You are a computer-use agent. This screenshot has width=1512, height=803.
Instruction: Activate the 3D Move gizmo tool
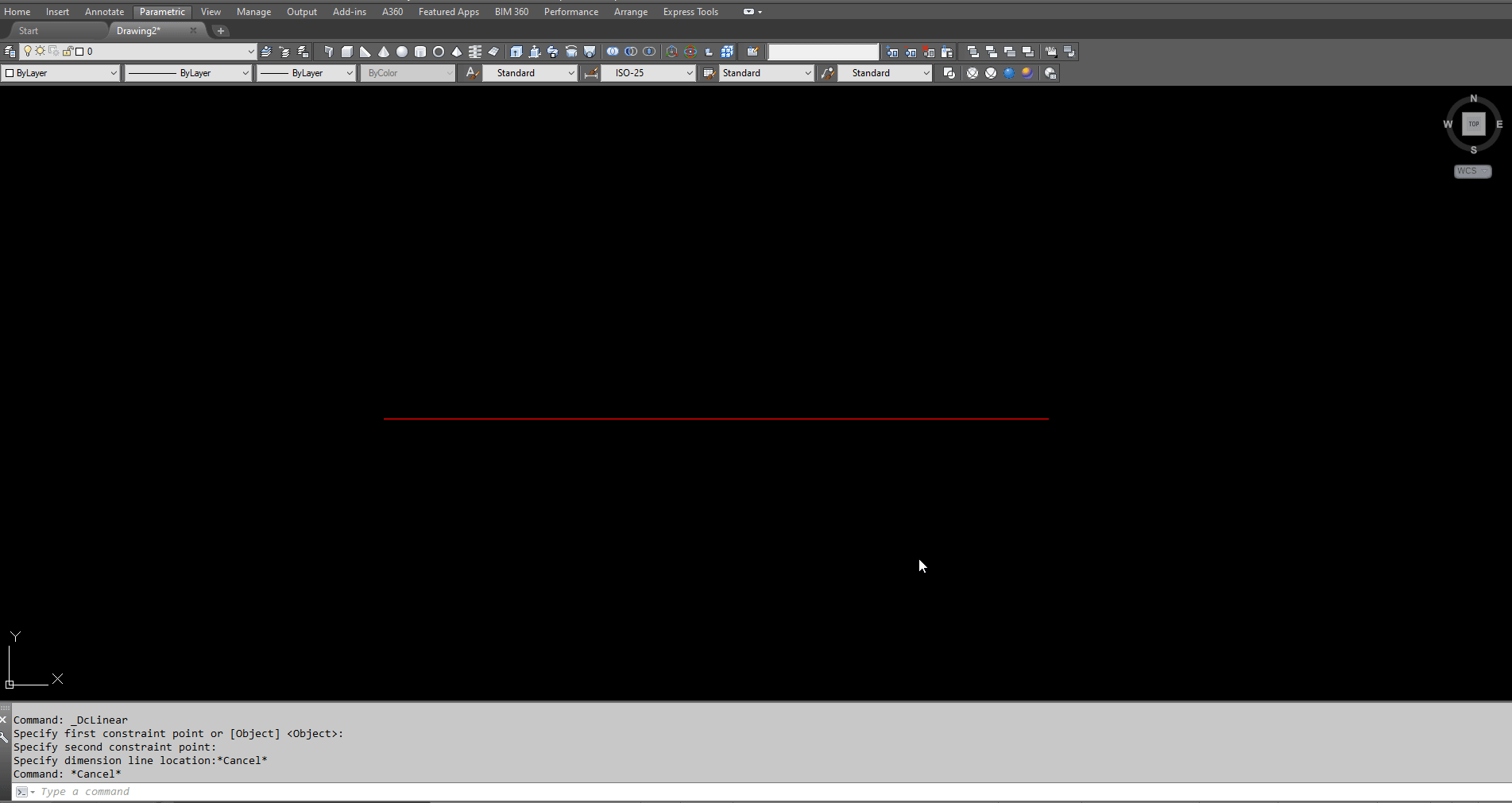coord(672,52)
